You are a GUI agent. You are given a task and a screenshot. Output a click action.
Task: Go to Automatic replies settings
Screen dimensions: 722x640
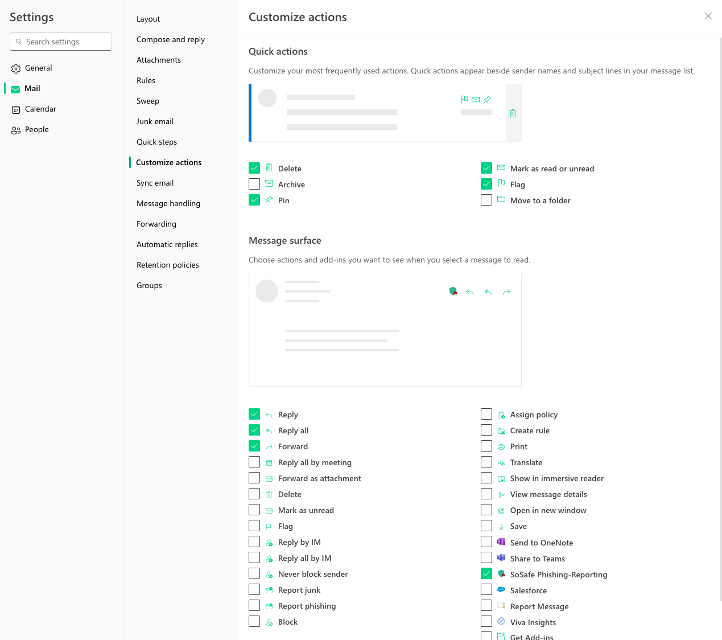tap(167, 244)
